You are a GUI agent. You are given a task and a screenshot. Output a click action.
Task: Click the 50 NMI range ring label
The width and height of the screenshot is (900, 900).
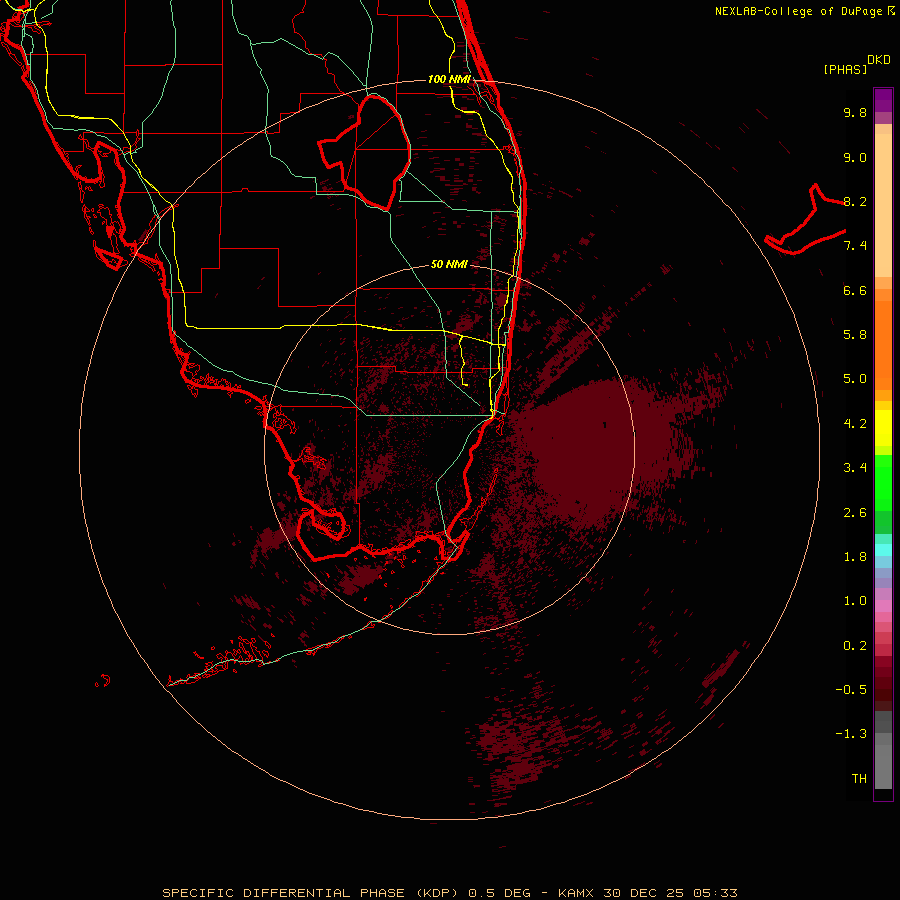449,264
